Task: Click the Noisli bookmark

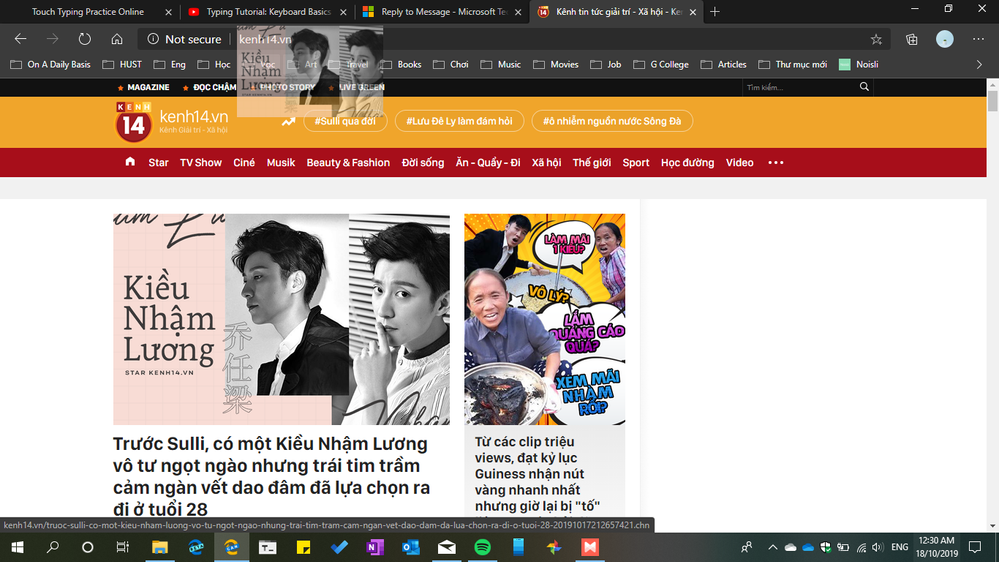Action: tap(859, 64)
